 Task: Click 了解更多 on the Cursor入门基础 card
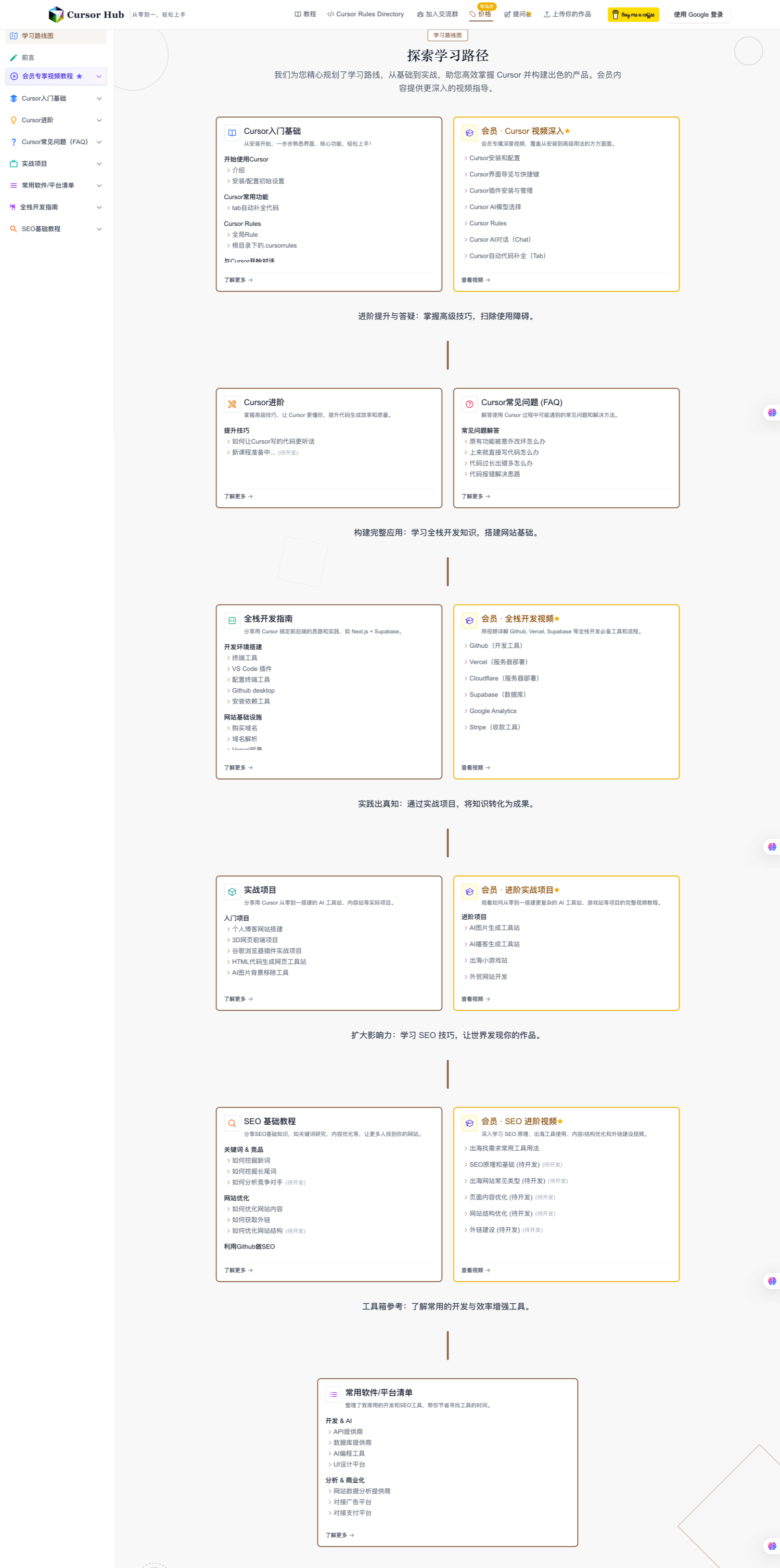pos(238,280)
